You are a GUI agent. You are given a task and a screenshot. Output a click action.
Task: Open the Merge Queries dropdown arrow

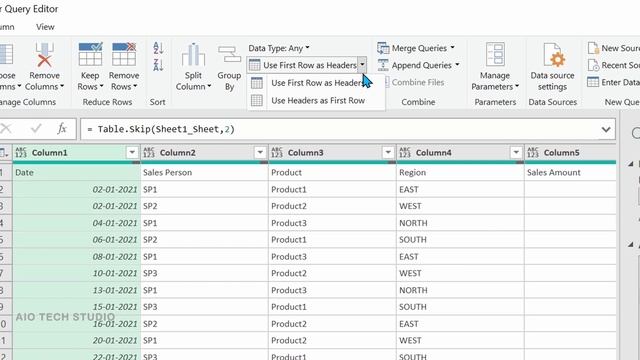click(452, 48)
